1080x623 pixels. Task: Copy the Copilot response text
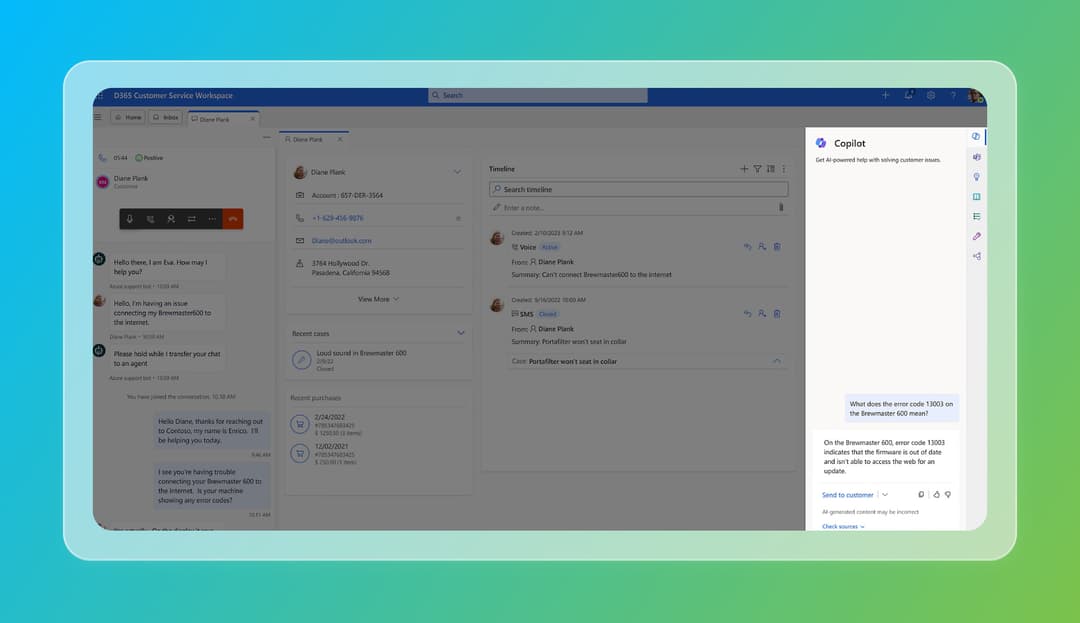click(921, 494)
